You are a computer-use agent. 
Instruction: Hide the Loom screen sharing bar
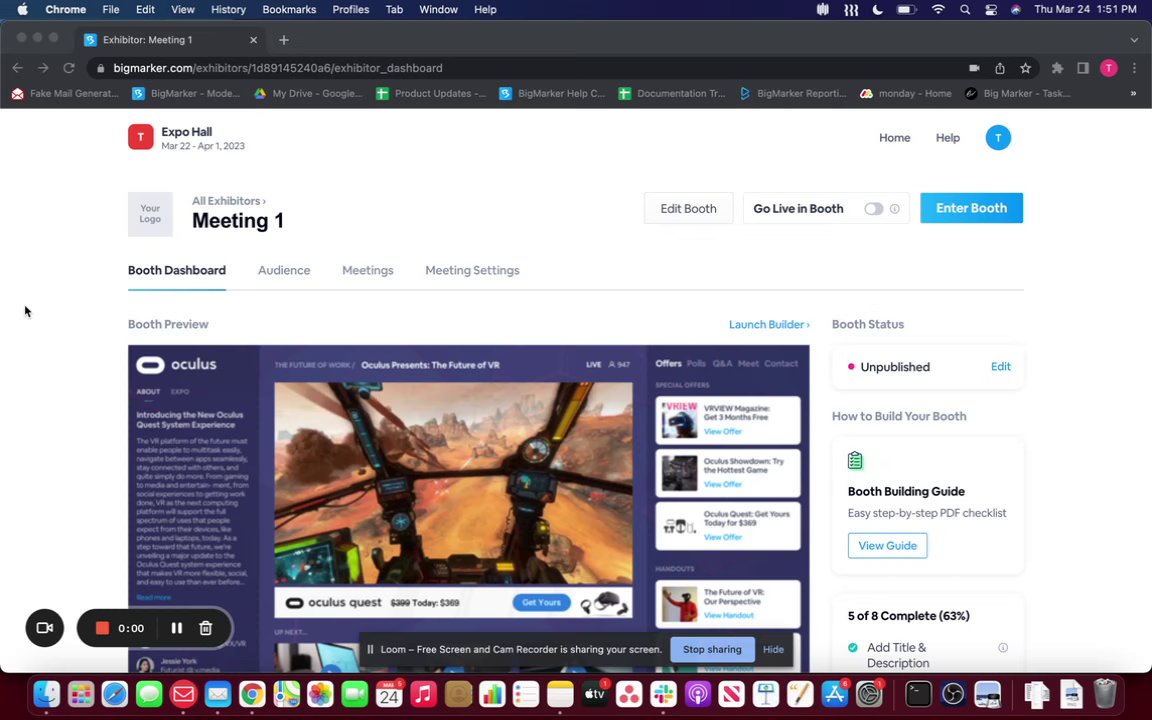coord(773,649)
